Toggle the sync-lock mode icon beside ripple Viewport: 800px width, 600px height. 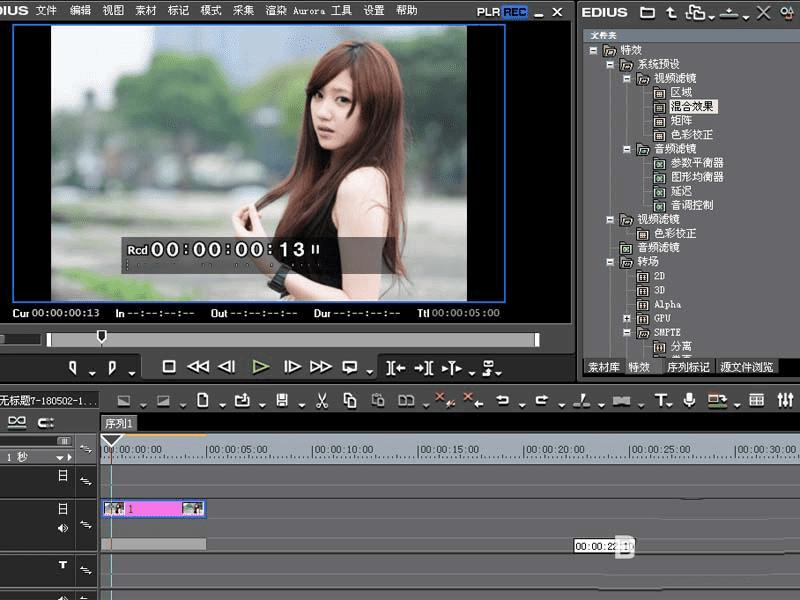(46, 422)
